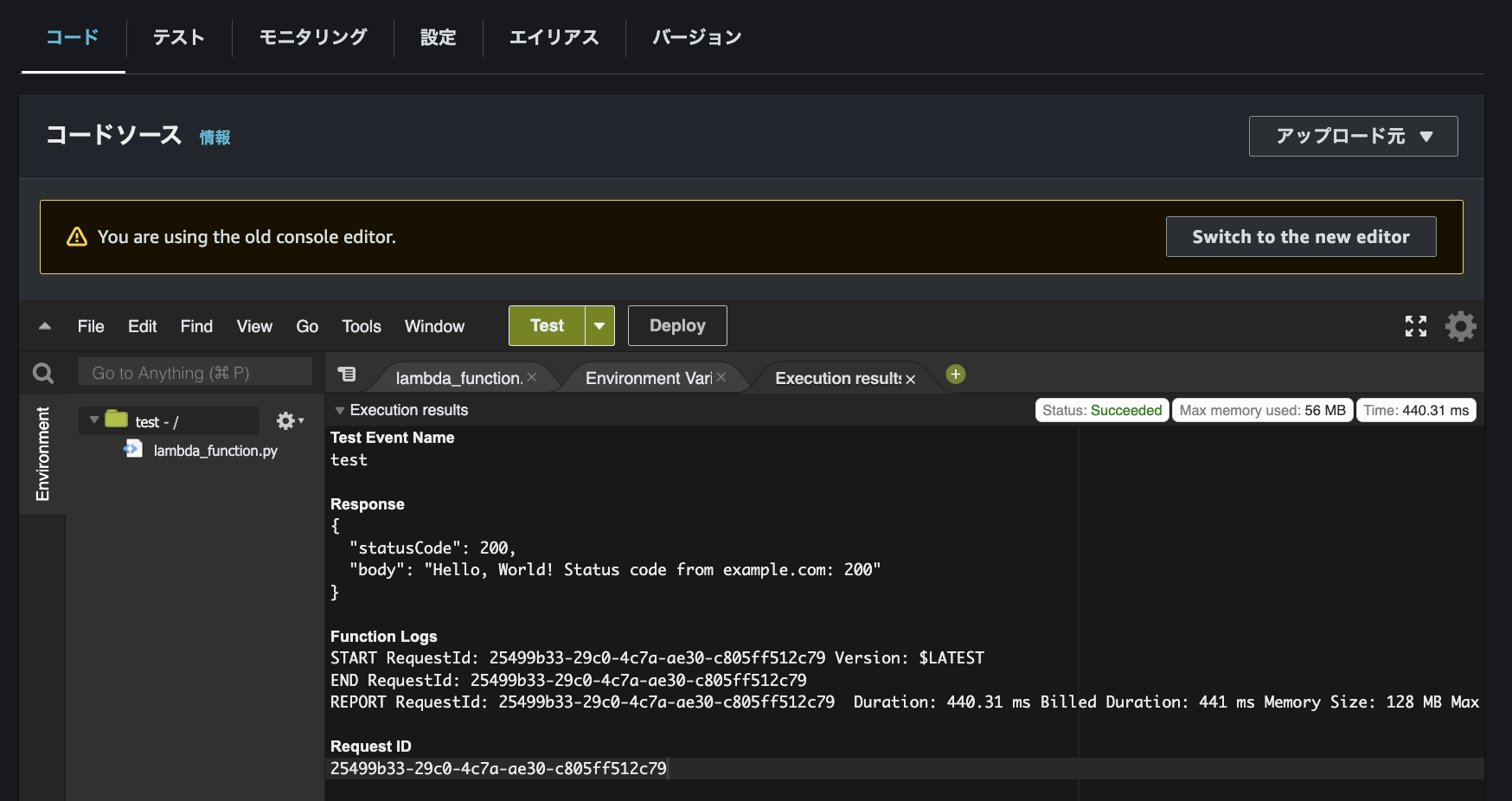Click the Deploy button
The image size is (1512, 801).
[676, 325]
